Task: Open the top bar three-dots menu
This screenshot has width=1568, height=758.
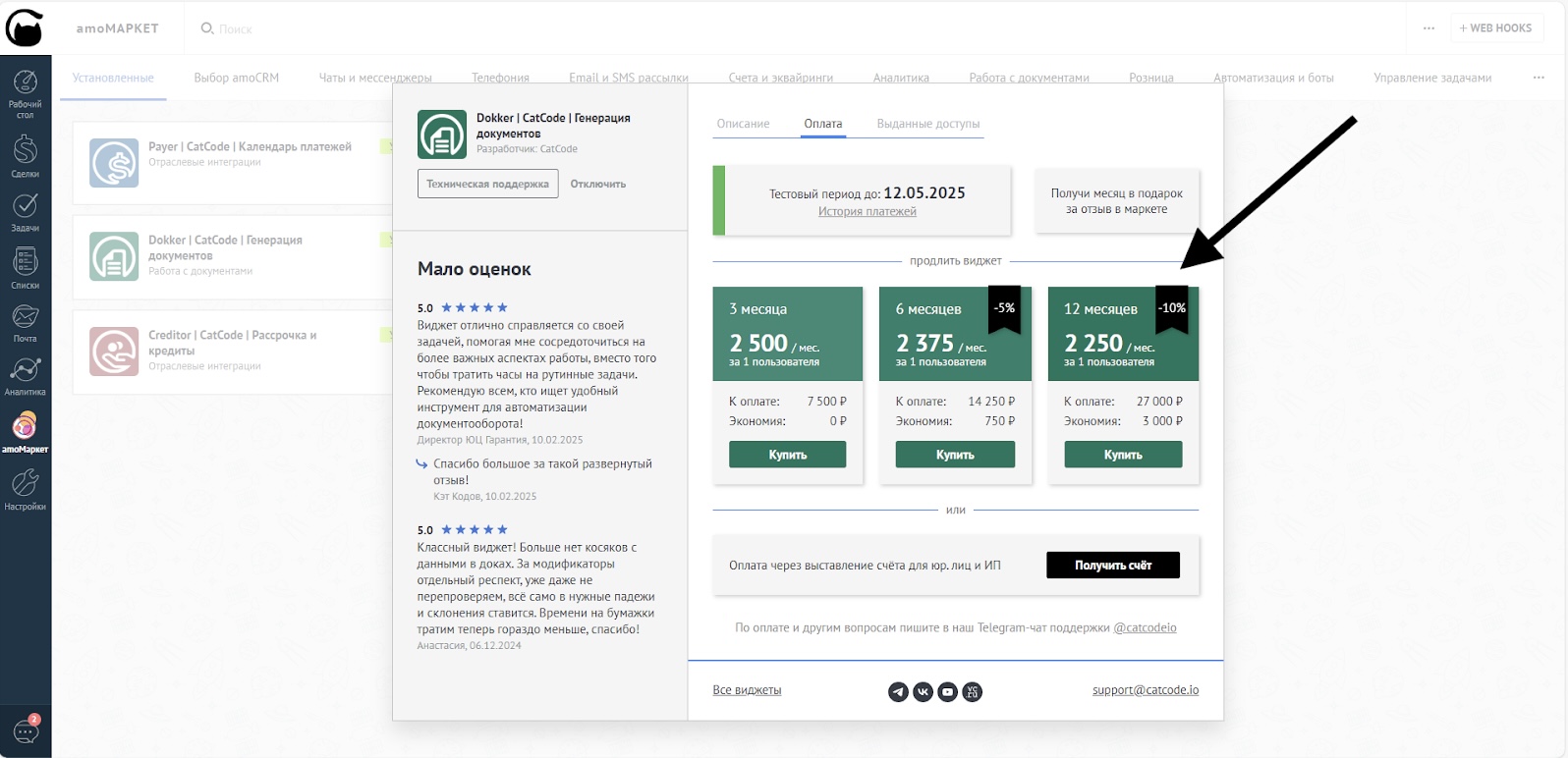Action: point(1428,28)
